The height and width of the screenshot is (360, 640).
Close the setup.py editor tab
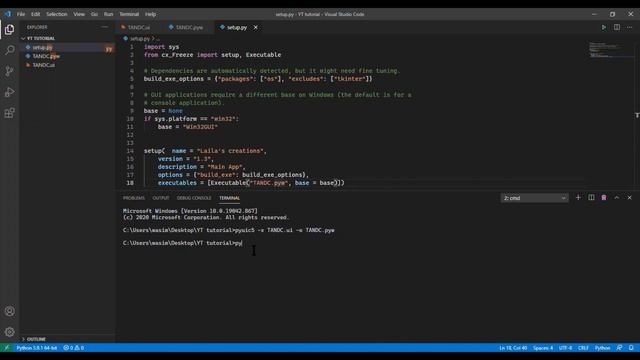coord(256,27)
